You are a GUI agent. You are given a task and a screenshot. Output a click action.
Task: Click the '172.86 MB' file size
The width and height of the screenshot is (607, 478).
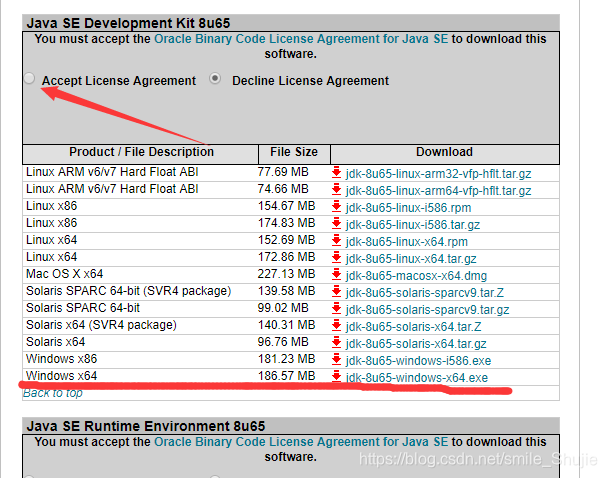(x=286, y=257)
